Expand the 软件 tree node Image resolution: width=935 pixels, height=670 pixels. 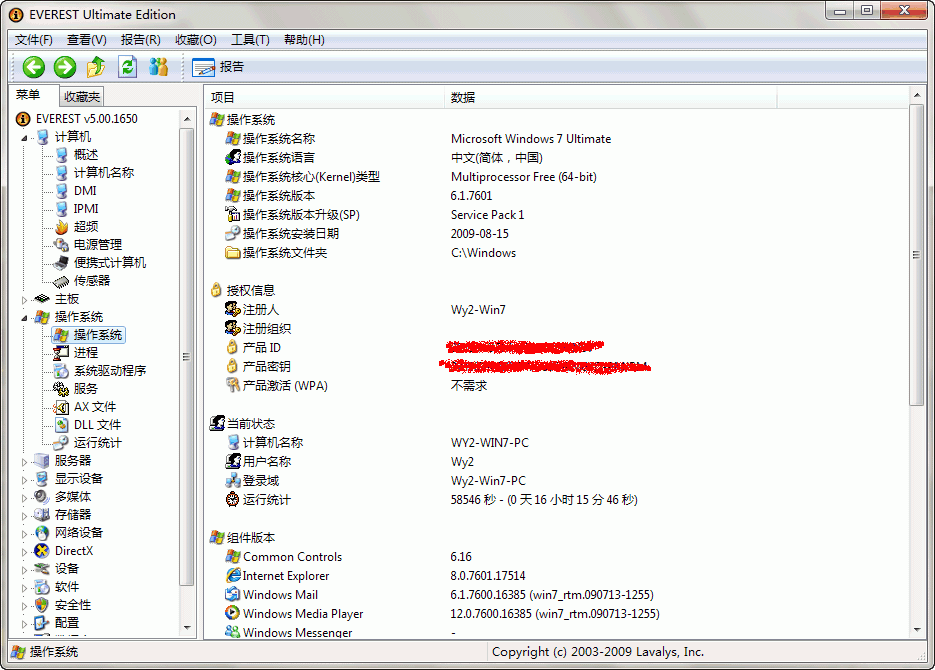point(24,588)
